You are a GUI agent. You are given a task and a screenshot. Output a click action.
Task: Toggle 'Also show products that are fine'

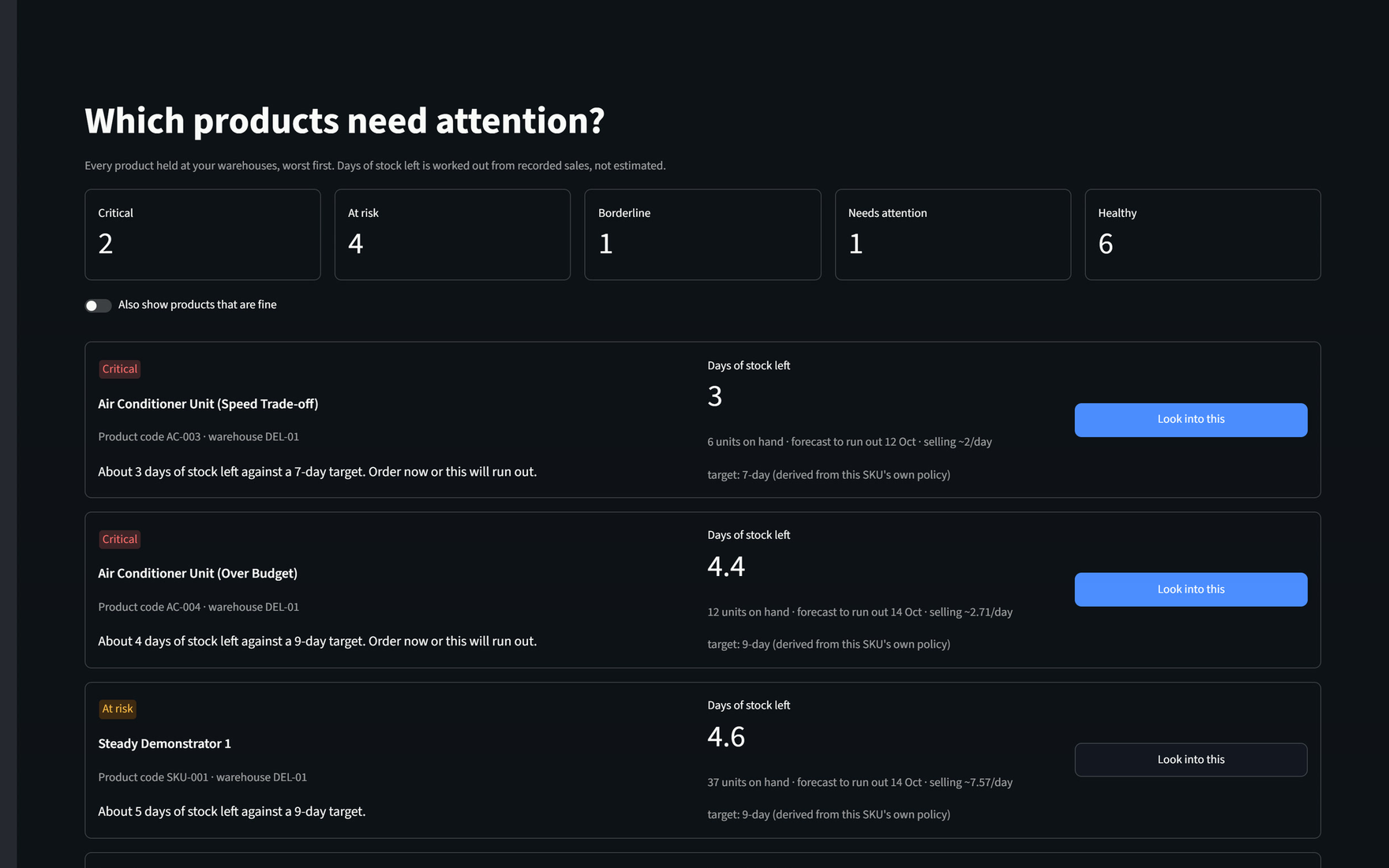pos(99,305)
